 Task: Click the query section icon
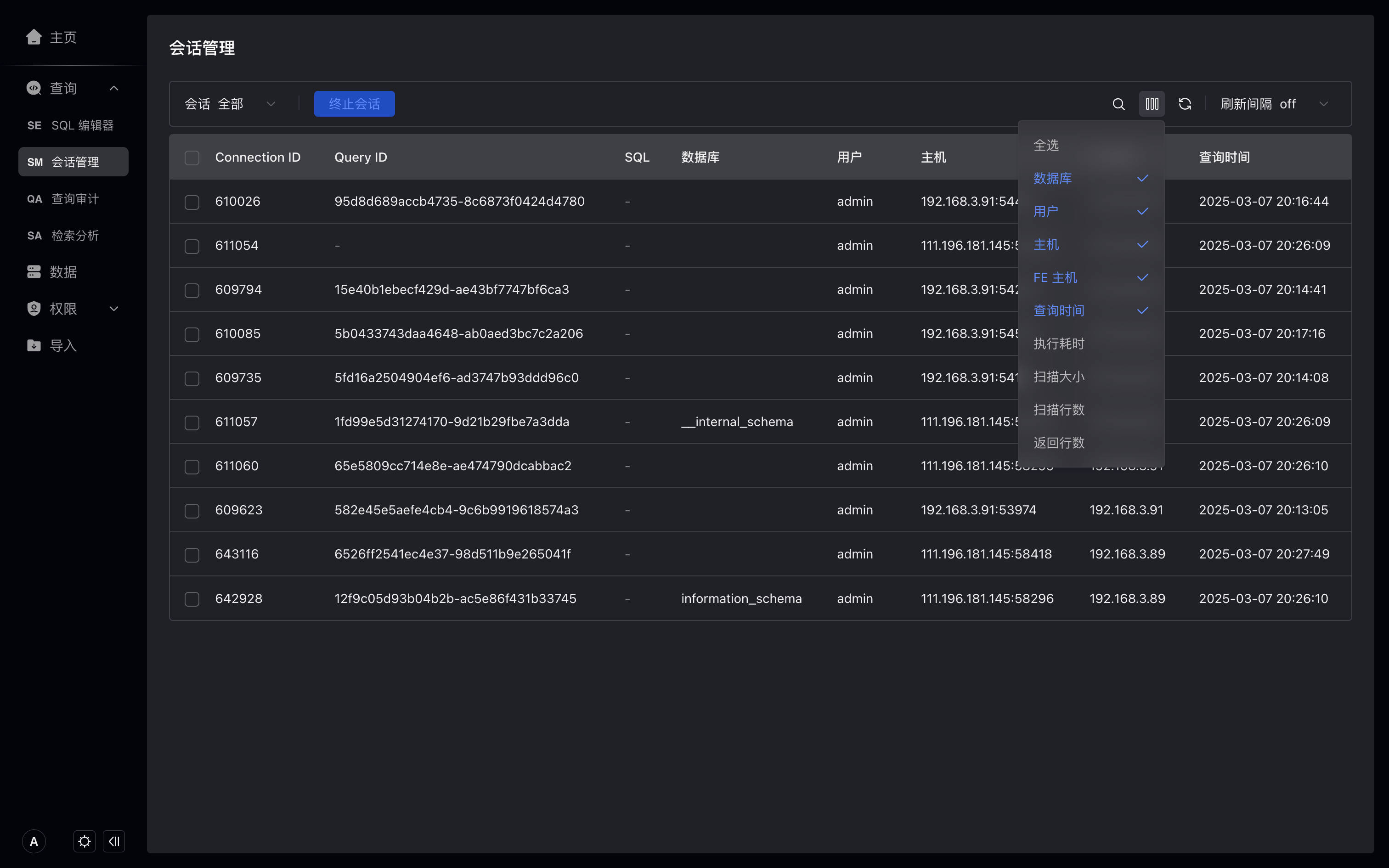(x=34, y=88)
